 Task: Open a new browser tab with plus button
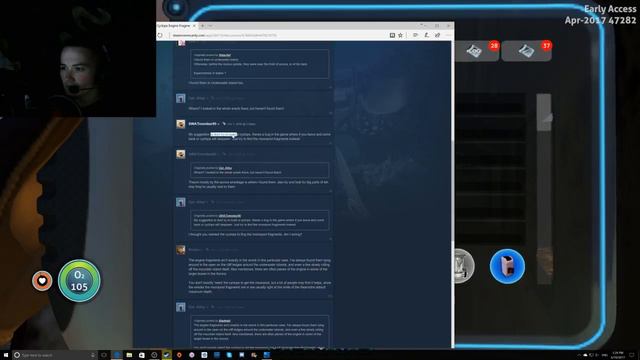pos(202,26)
